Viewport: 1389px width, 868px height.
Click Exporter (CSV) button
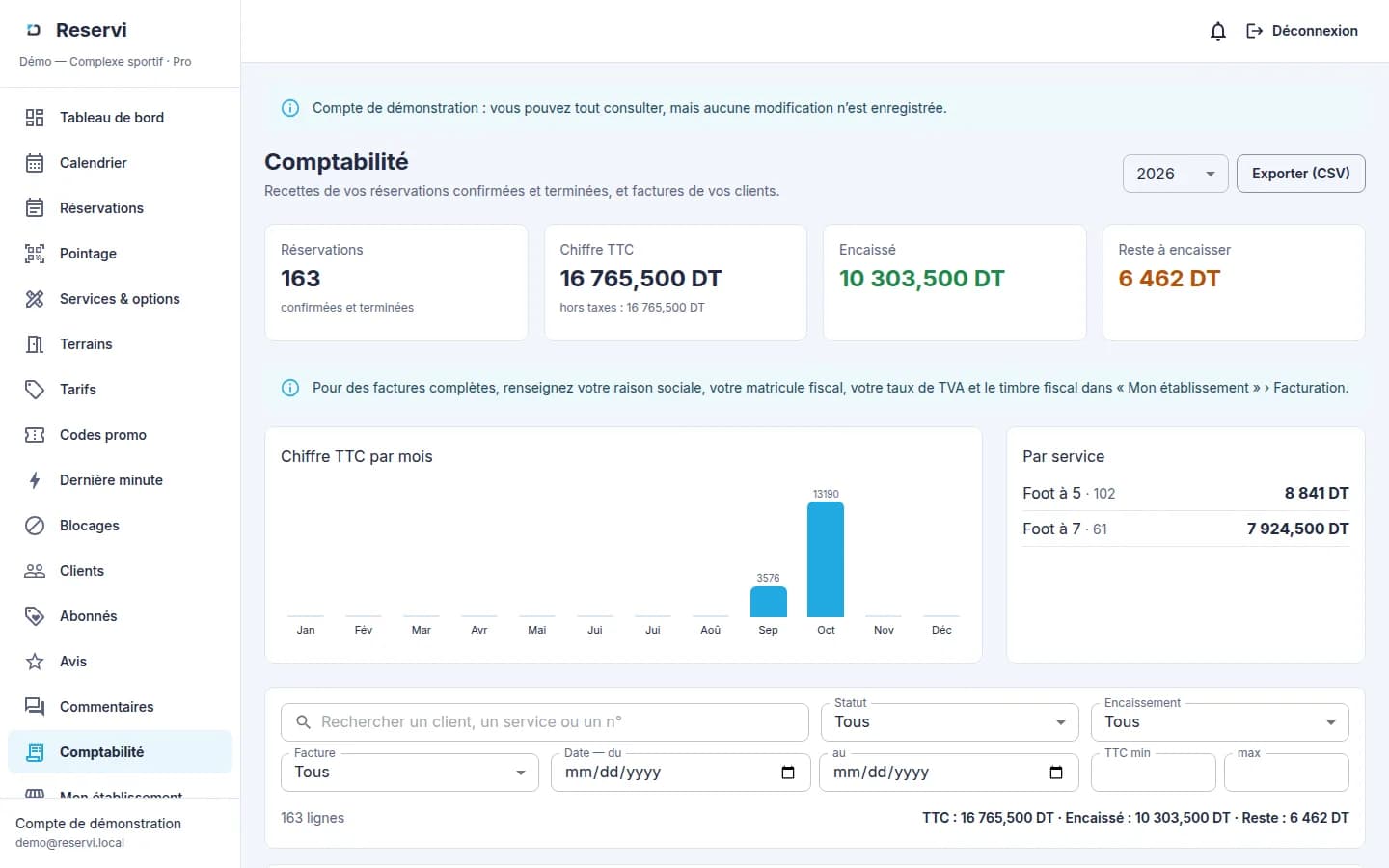point(1300,174)
